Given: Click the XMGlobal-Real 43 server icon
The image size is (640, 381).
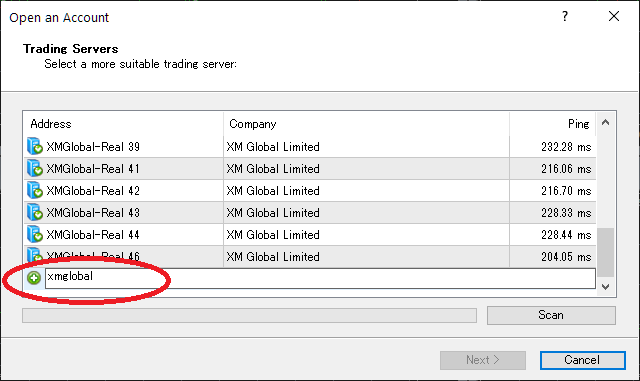Looking at the screenshot, I should [x=35, y=212].
